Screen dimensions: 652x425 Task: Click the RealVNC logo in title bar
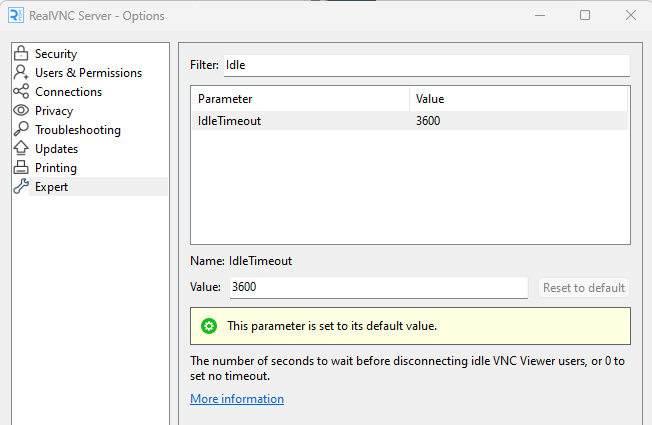pos(16,15)
